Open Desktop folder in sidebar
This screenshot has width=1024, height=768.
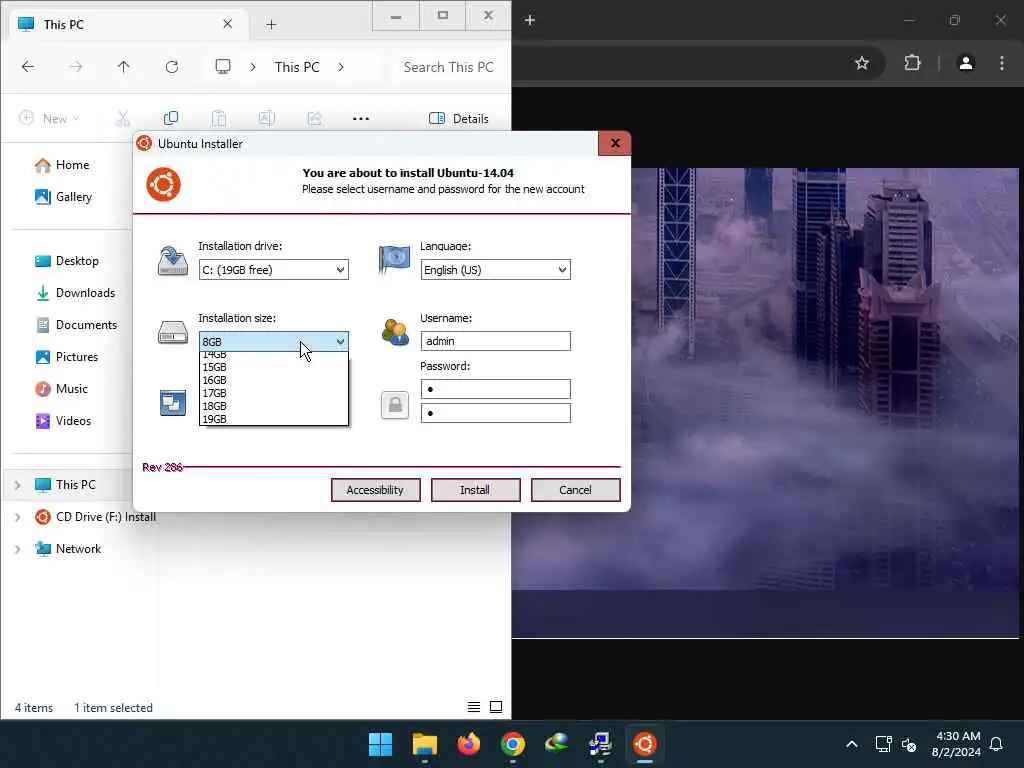point(67,261)
